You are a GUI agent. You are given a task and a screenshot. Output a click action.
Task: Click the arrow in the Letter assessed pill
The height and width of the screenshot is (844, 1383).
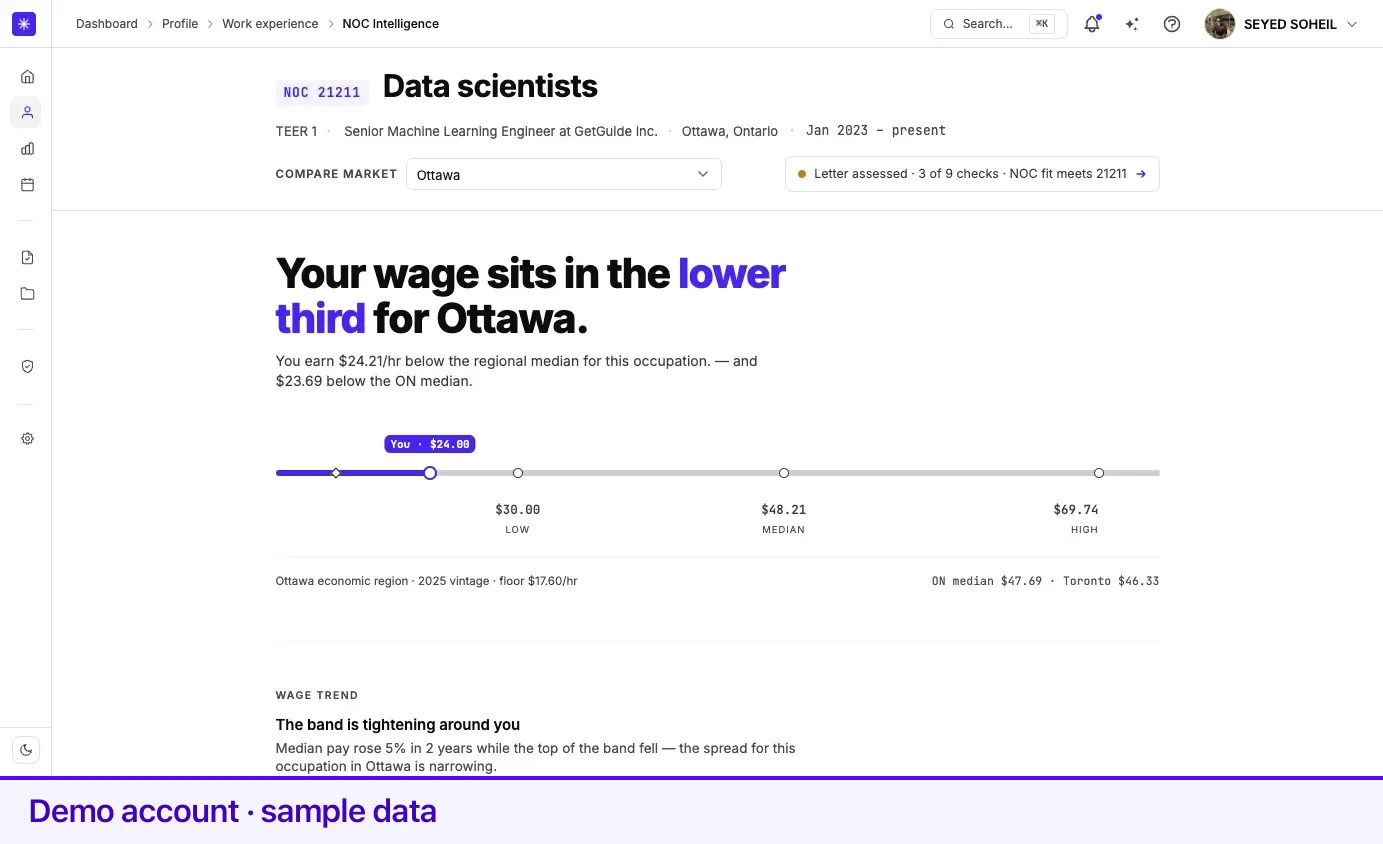[x=1141, y=174]
